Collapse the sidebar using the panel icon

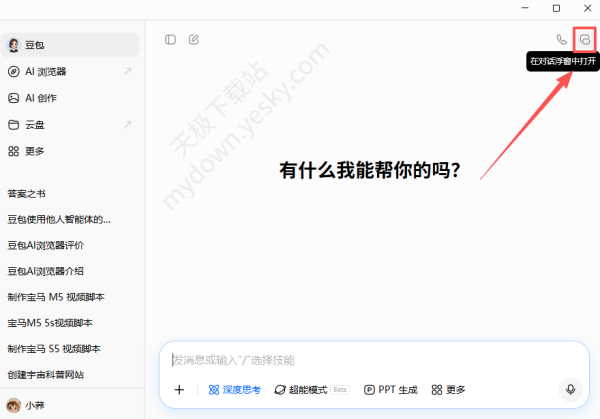coord(171,40)
